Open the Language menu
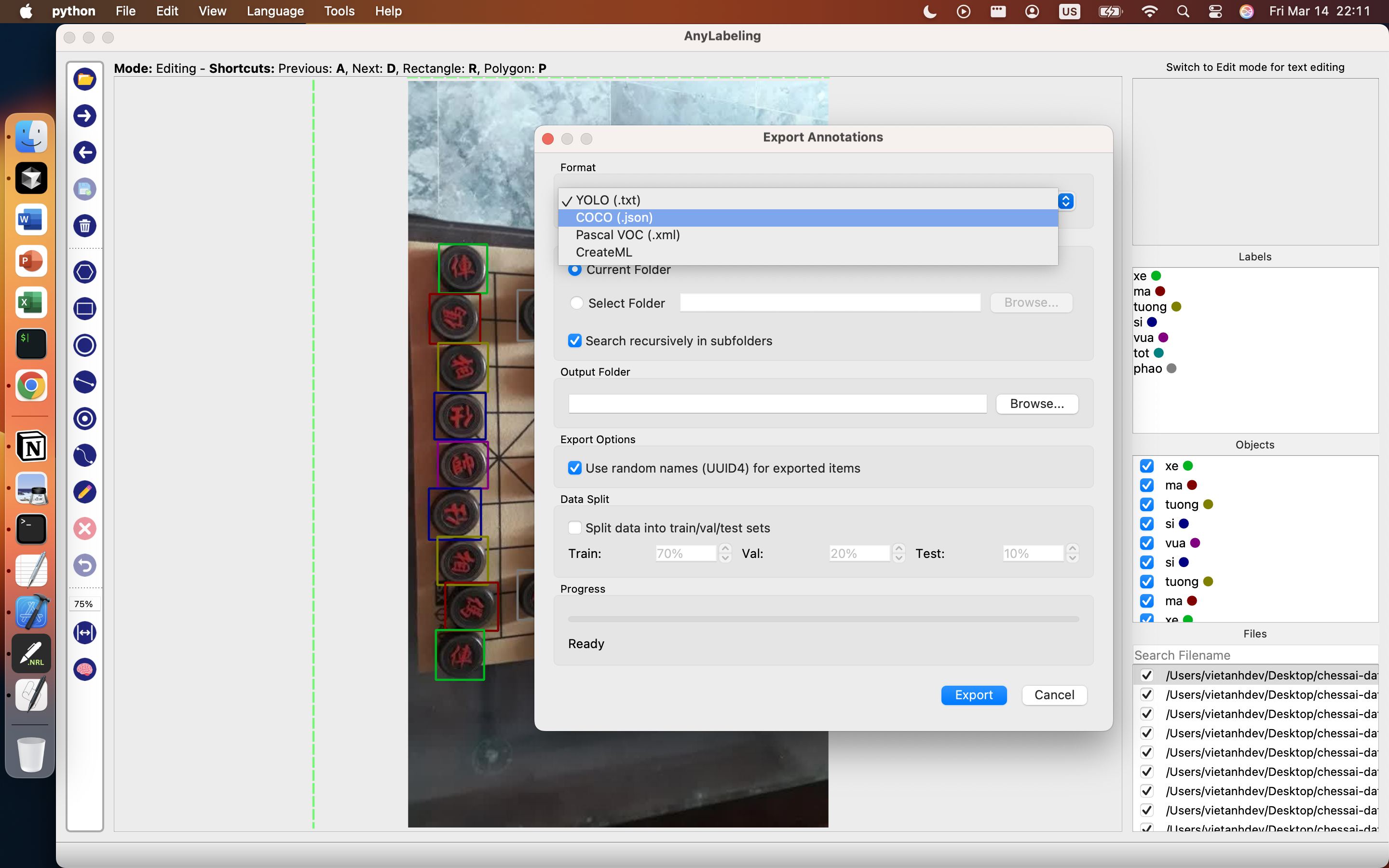 point(275,11)
